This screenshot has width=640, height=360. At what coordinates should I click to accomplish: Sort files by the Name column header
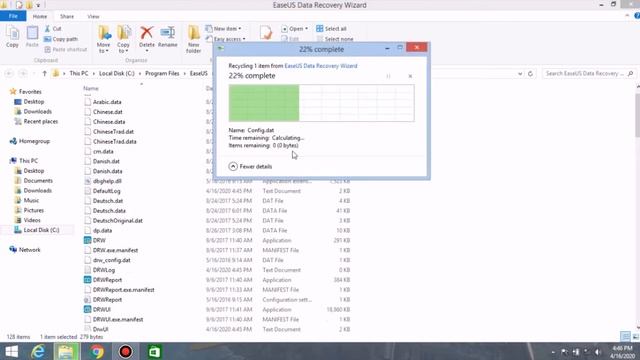[91, 88]
